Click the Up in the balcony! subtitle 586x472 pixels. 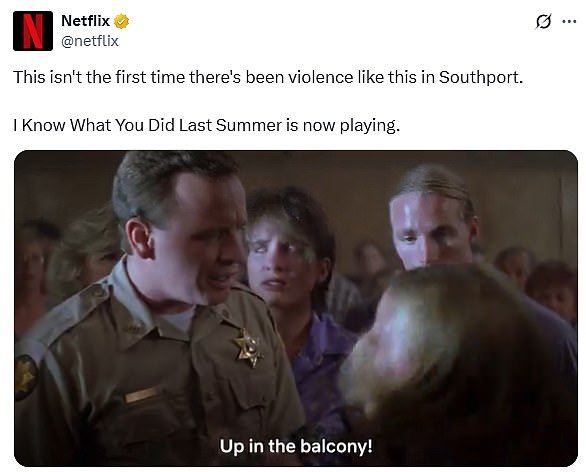pyautogui.click(x=296, y=446)
